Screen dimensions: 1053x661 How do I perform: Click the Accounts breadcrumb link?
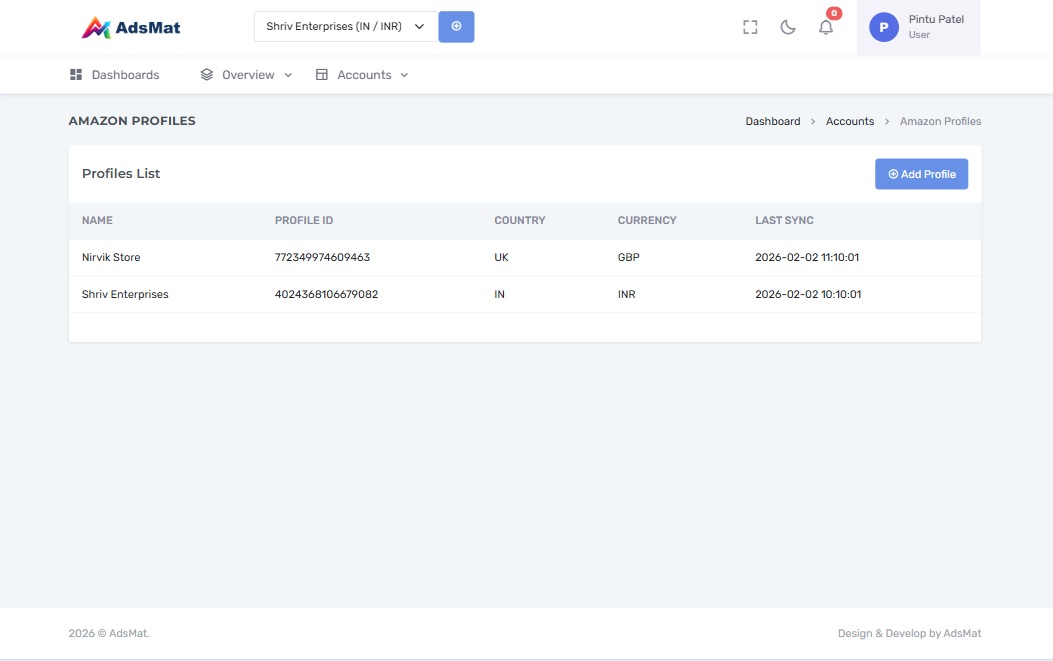850,121
